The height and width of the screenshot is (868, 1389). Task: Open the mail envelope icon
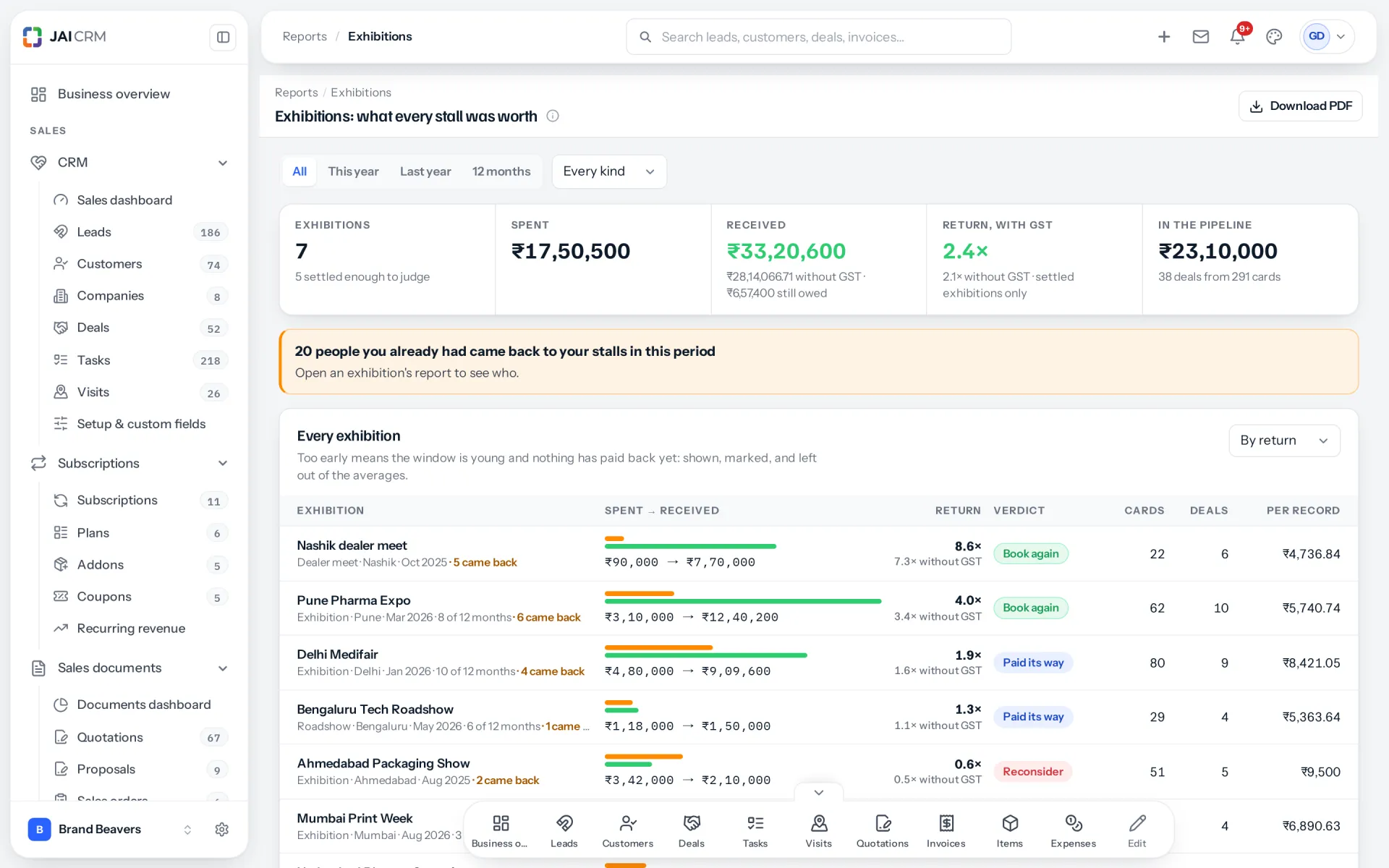click(x=1201, y=37)
